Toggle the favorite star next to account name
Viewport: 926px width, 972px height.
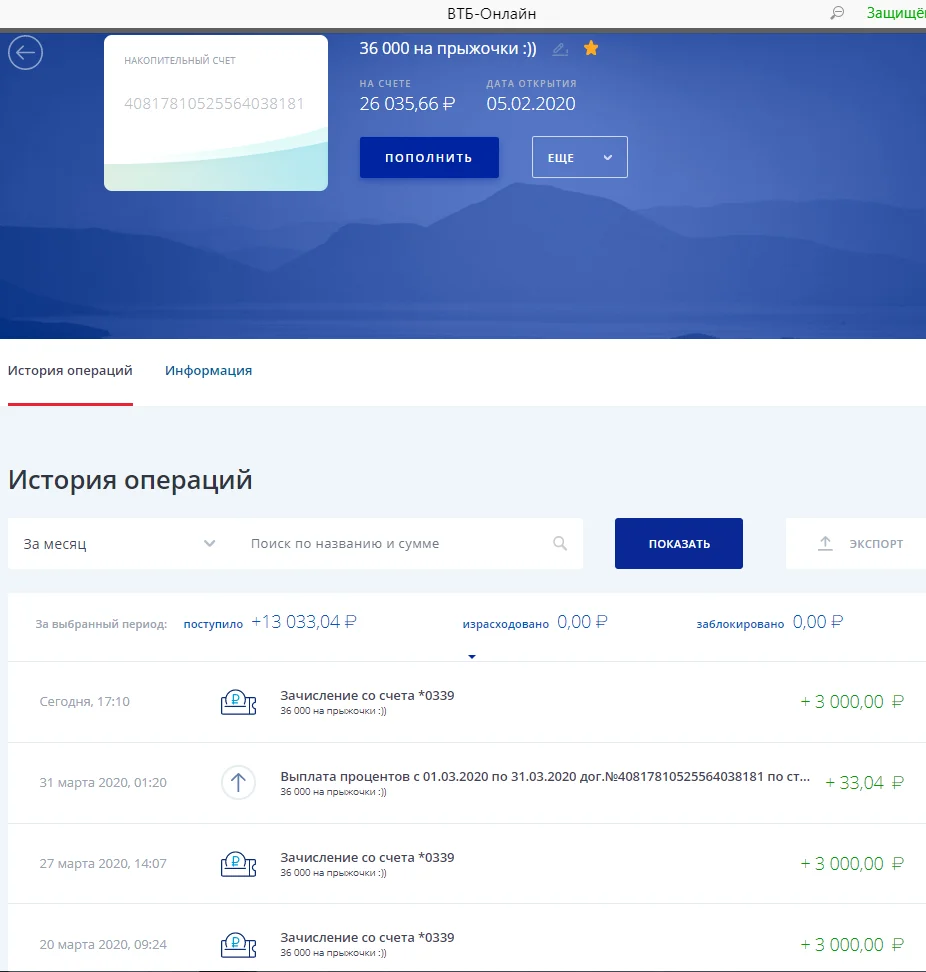point(590,47)
